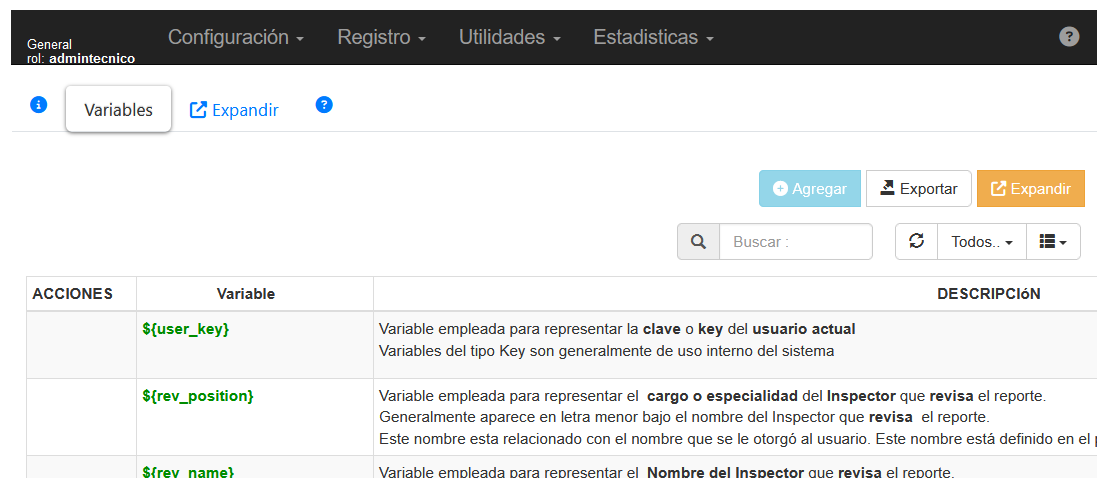Image resolution: width=1097 pixels, height=478 pixels.
Task: Open the Configuración dropdown menu
Action: pyautogui.click(x=236, y=38)
